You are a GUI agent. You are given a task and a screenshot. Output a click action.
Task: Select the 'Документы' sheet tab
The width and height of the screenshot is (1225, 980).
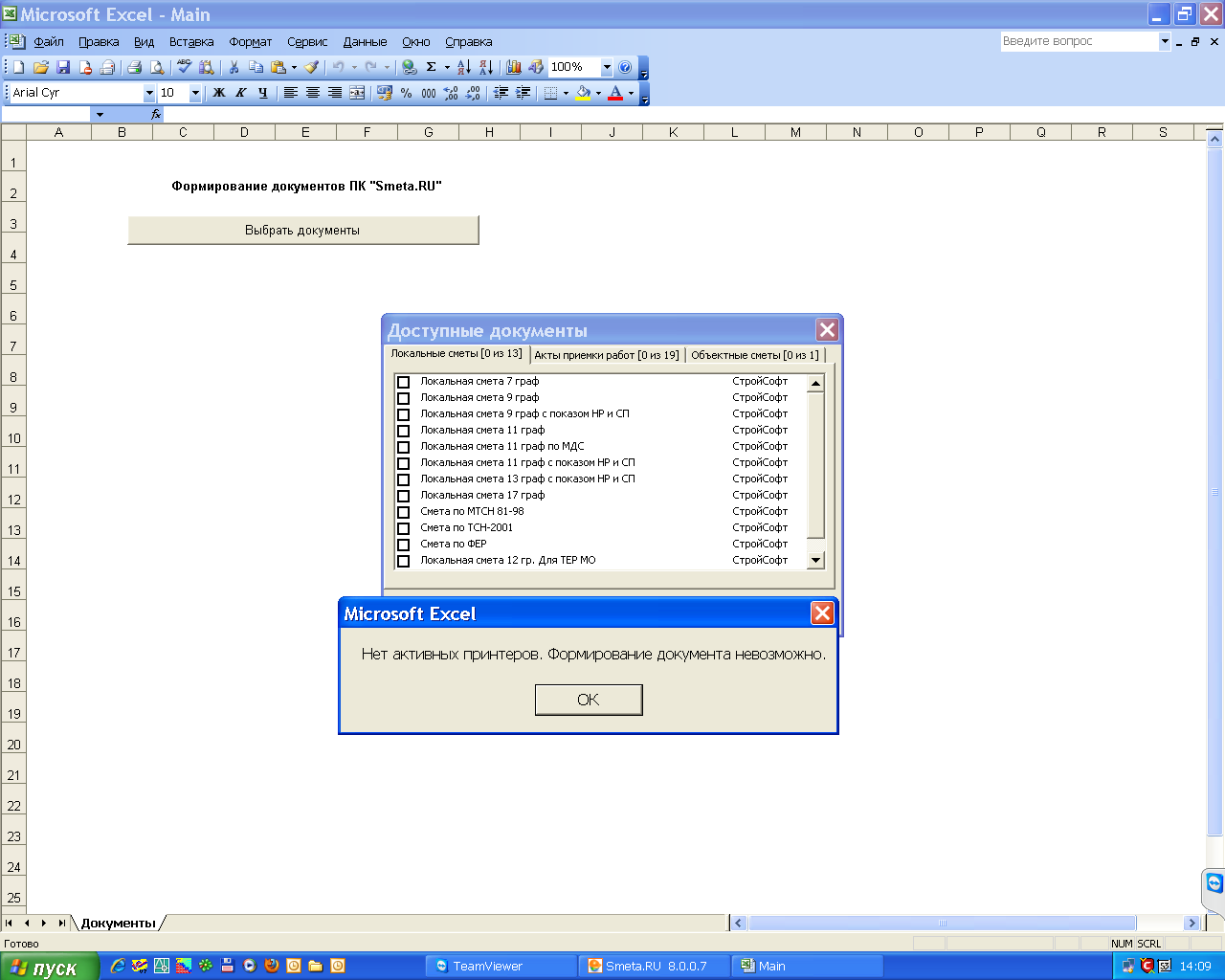click(118, 924)
